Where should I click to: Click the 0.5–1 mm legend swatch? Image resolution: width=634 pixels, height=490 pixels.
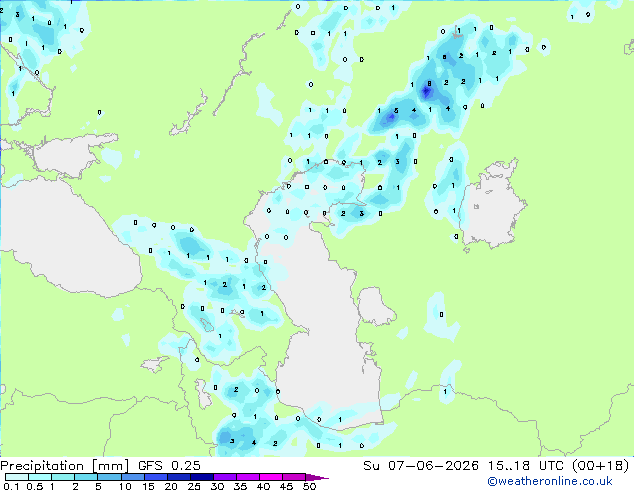pos(40,477)
